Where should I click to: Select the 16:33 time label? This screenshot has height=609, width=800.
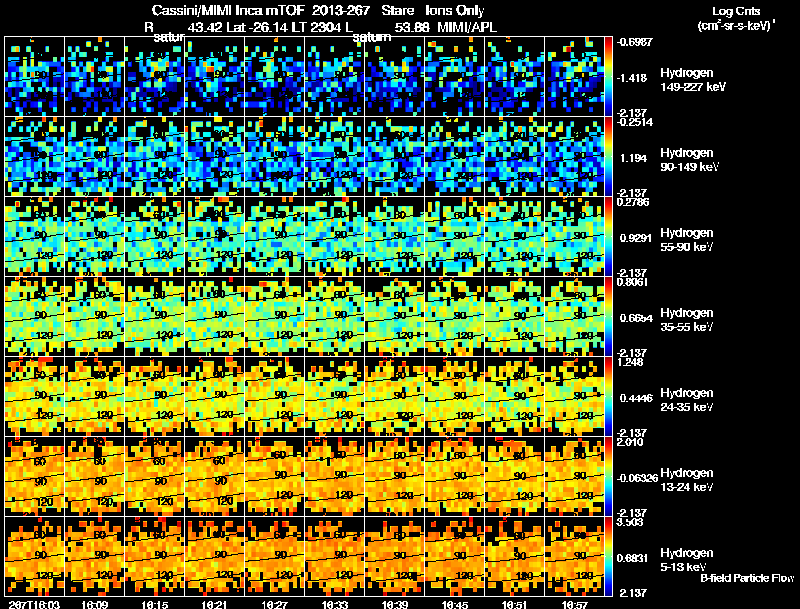tap(335, 604)
